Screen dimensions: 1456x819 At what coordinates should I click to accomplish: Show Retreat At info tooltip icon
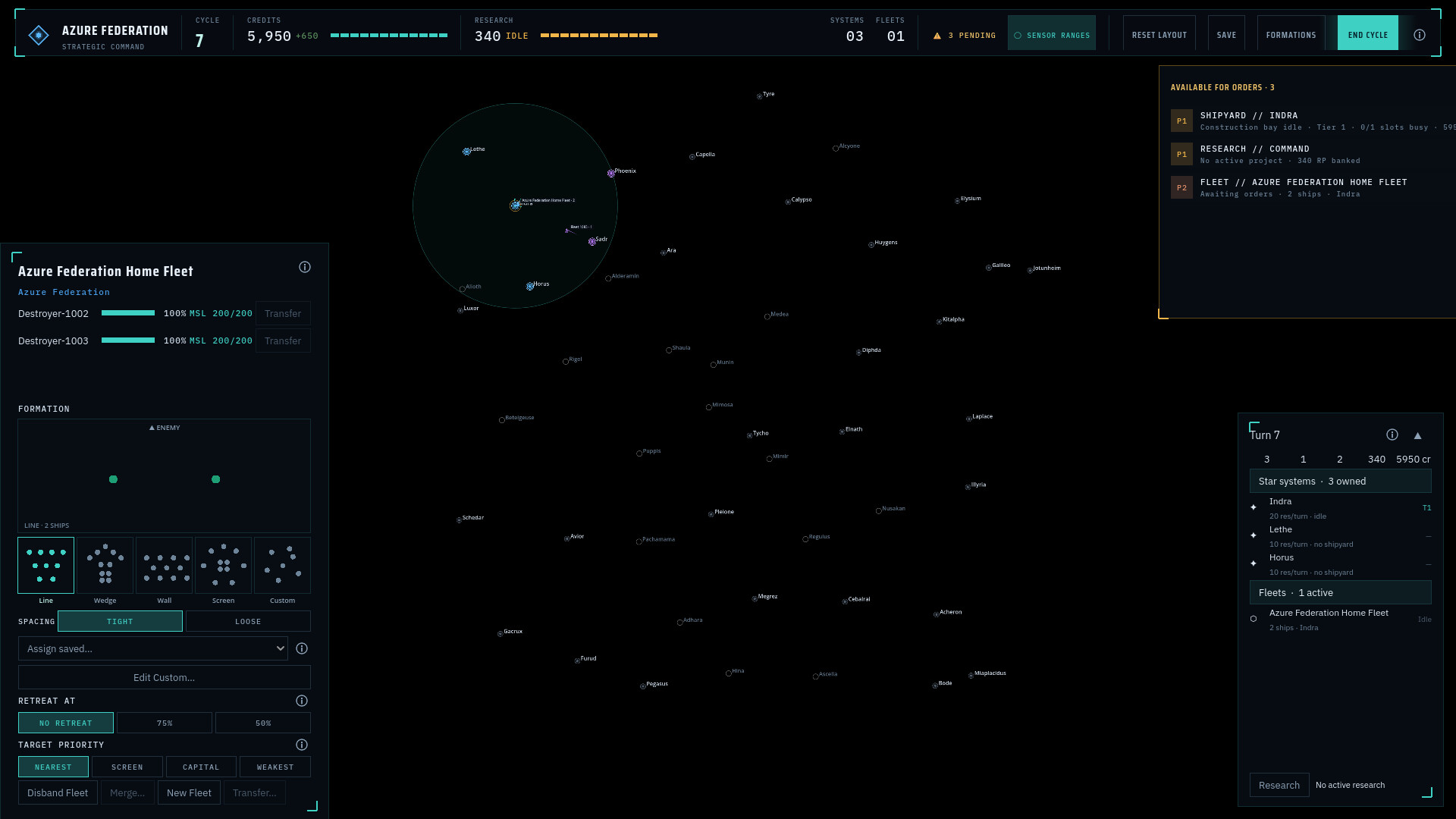coord(302,701)
